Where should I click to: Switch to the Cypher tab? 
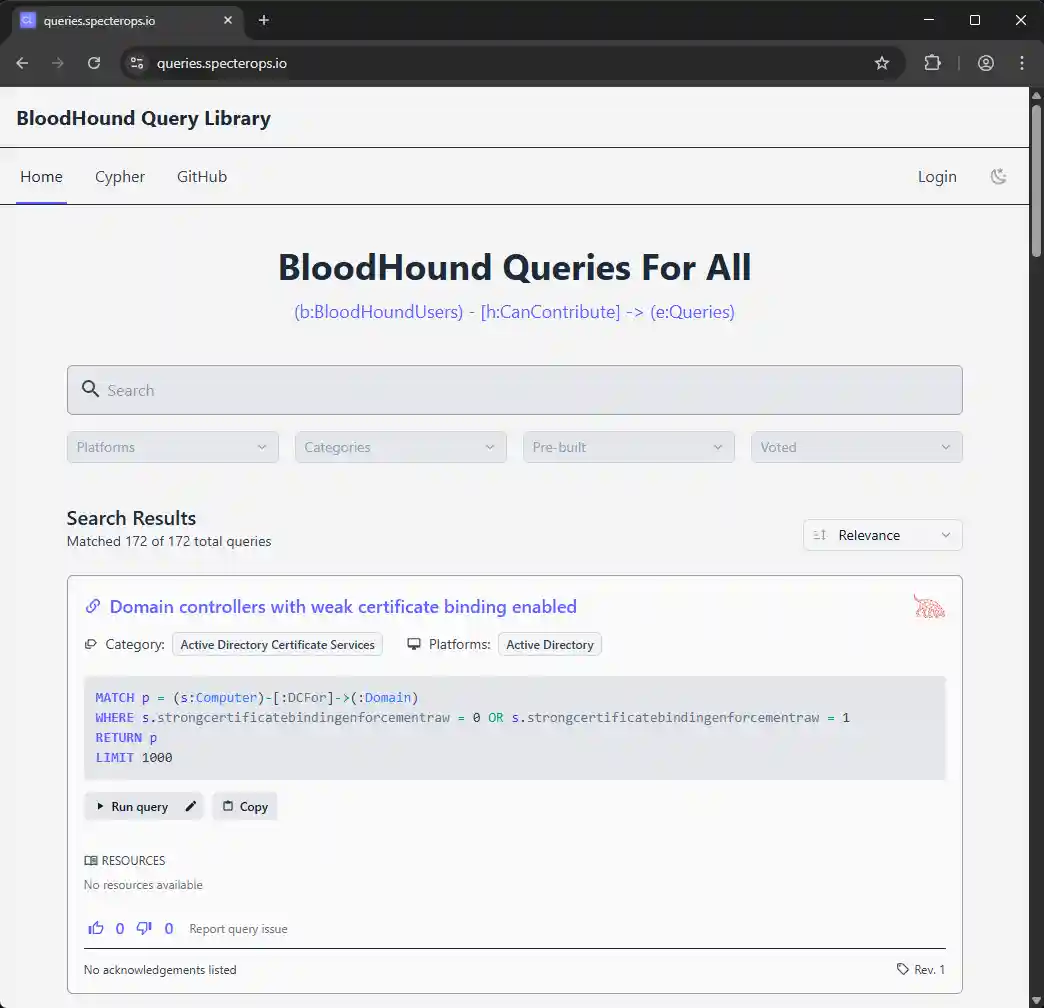(x=119, y=176)
